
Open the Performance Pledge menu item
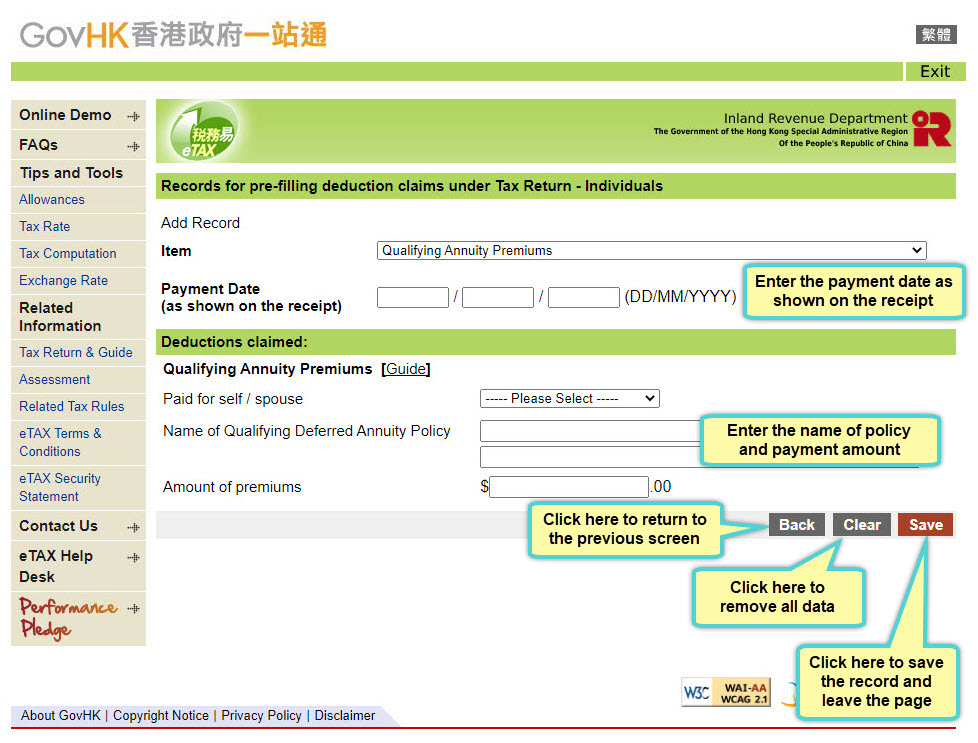point(68,618)
